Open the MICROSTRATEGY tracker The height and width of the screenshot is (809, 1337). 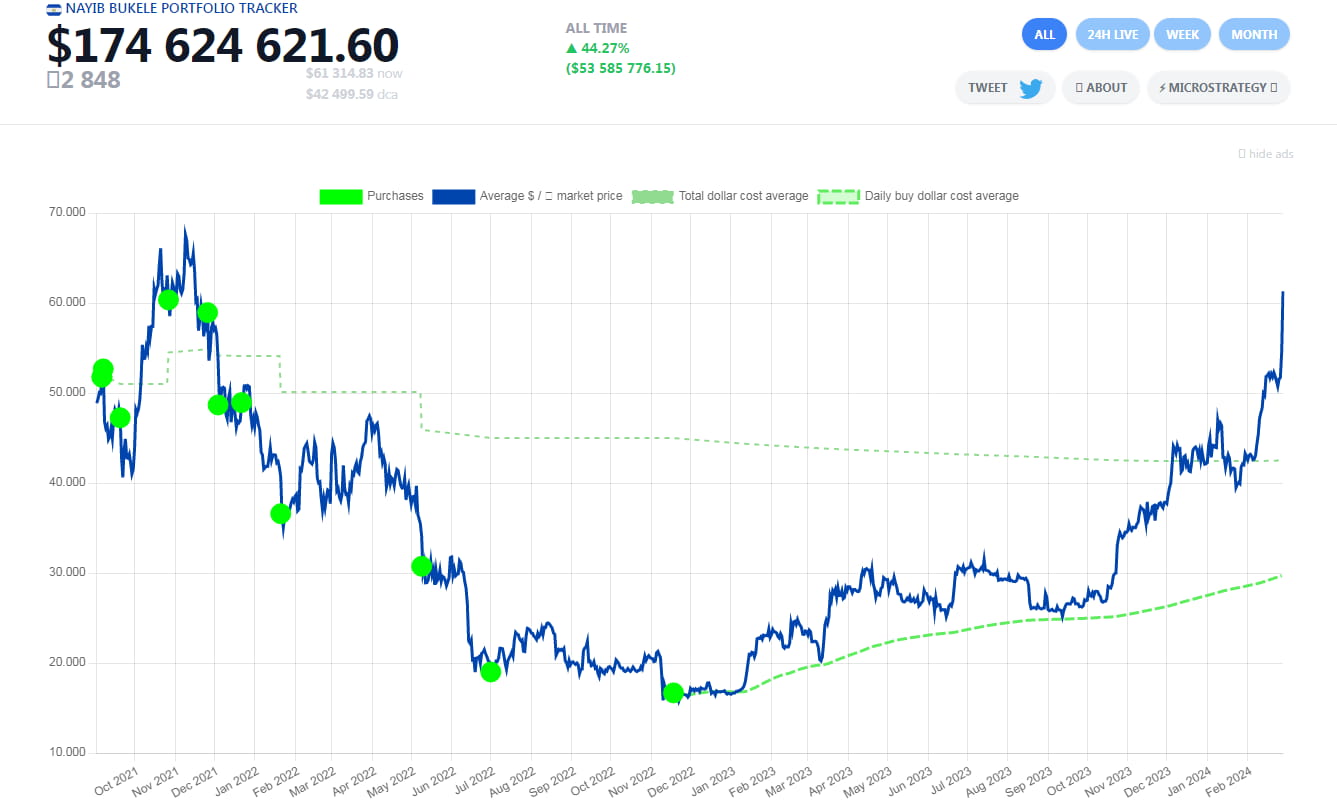1218,88
